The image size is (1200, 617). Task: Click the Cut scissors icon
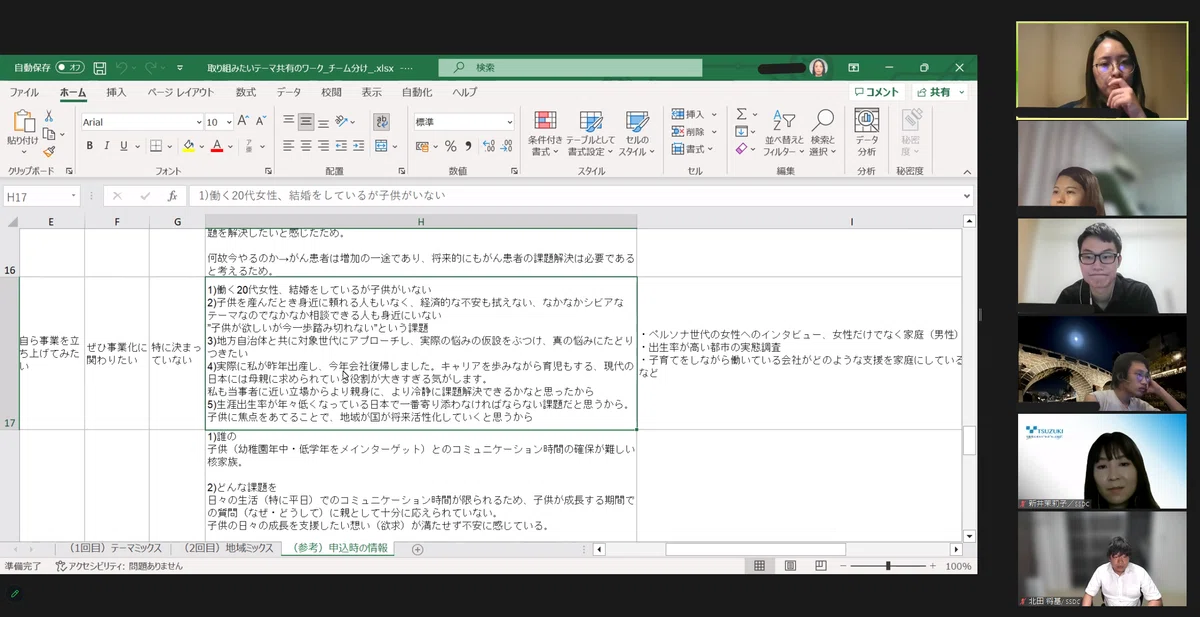(48, 117)
